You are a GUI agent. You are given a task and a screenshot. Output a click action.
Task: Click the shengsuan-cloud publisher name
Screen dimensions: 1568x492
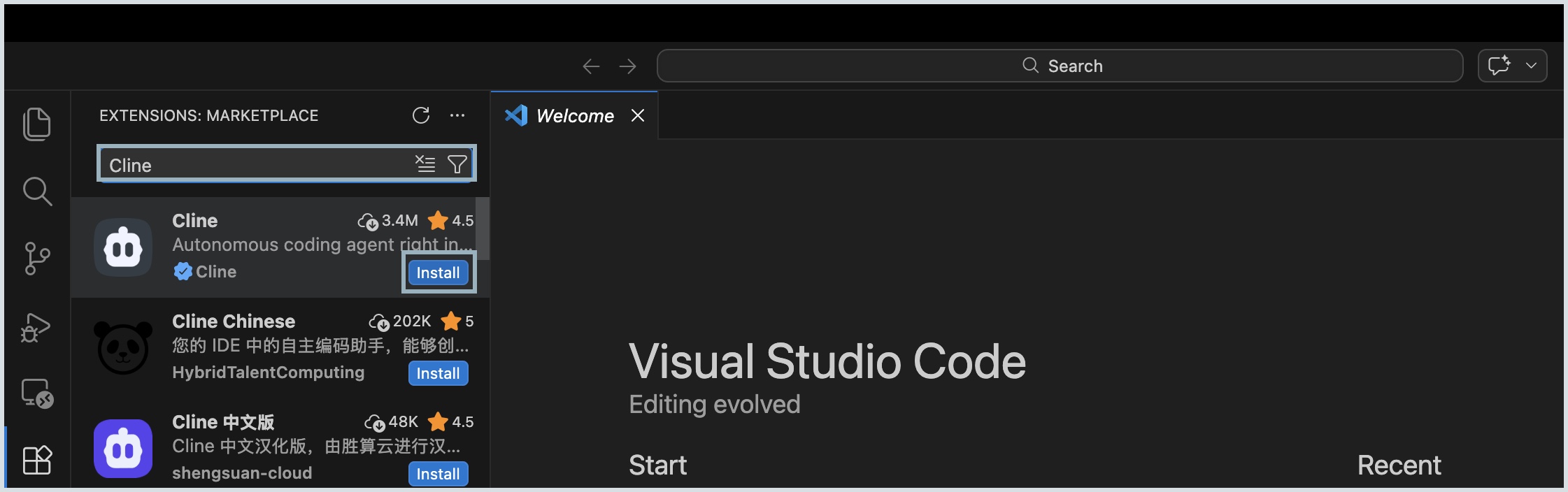242,473
